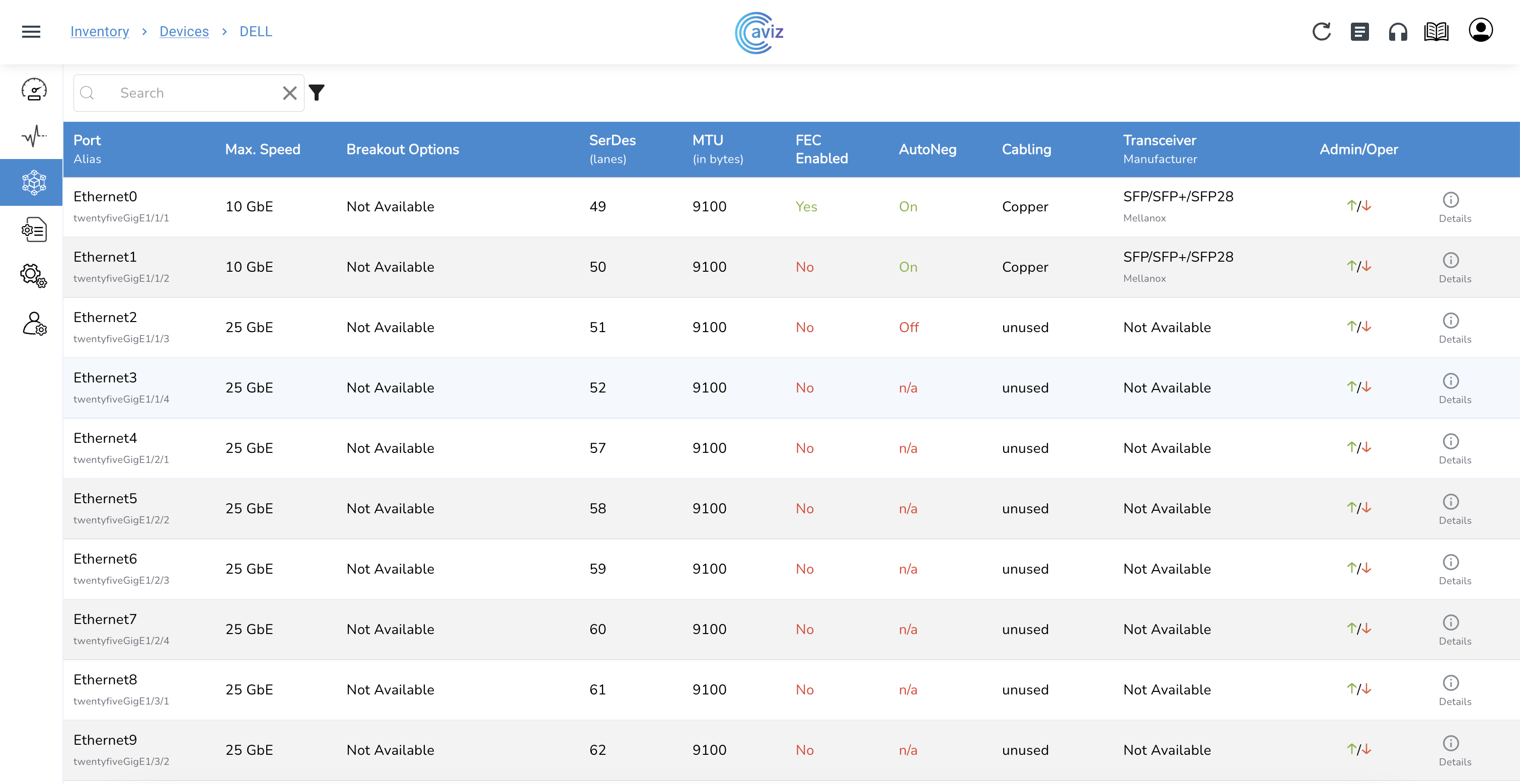Viewport: 1520px width, 784px height.
Task: Clear the search field with X
Action: 289,93
